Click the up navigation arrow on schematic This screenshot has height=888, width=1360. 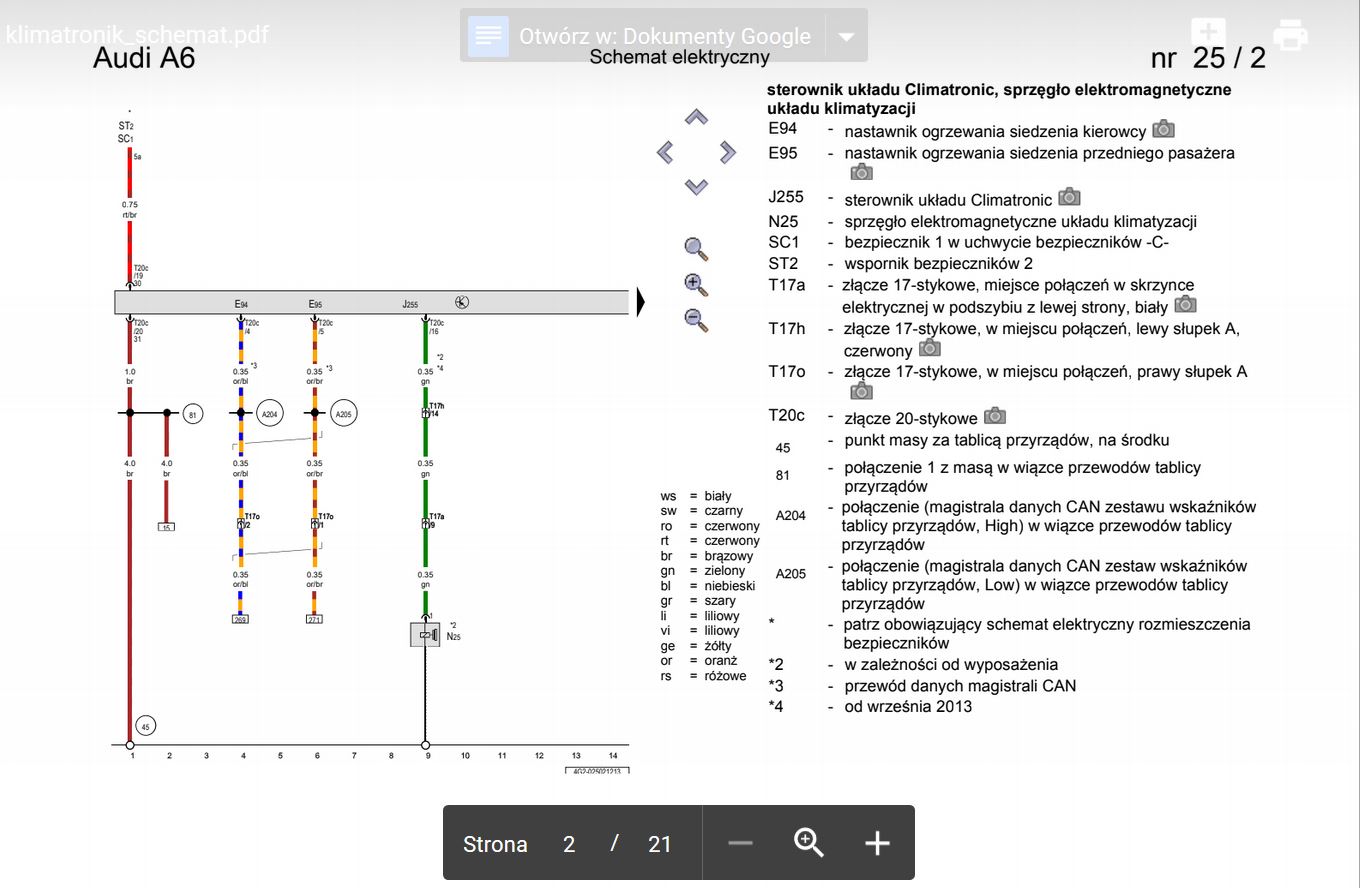tap(696, 117)
